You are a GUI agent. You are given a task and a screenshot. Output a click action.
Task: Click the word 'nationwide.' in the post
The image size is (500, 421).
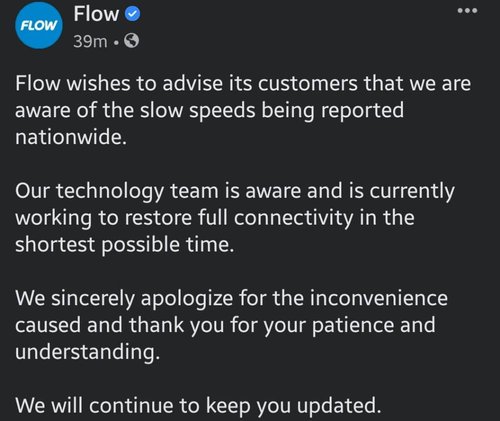[x=71, y=136]
